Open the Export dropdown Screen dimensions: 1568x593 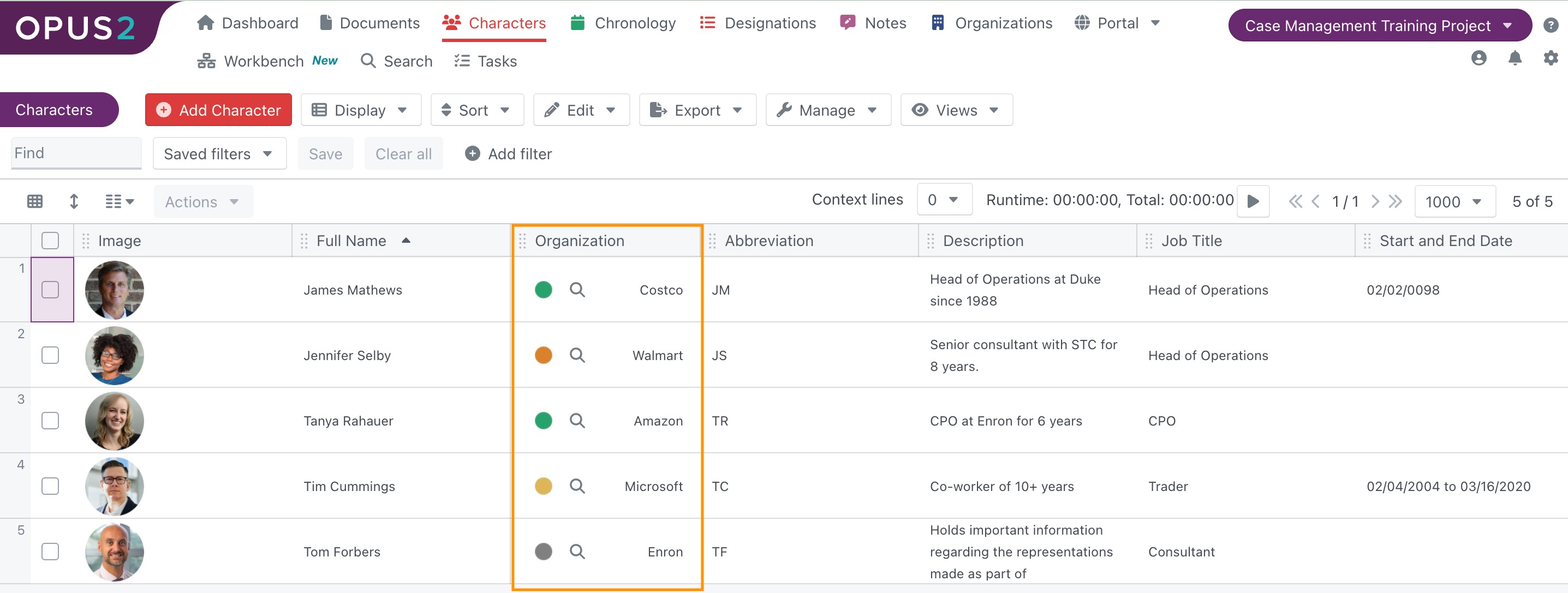pyautogui.click(x=697, y=110)
